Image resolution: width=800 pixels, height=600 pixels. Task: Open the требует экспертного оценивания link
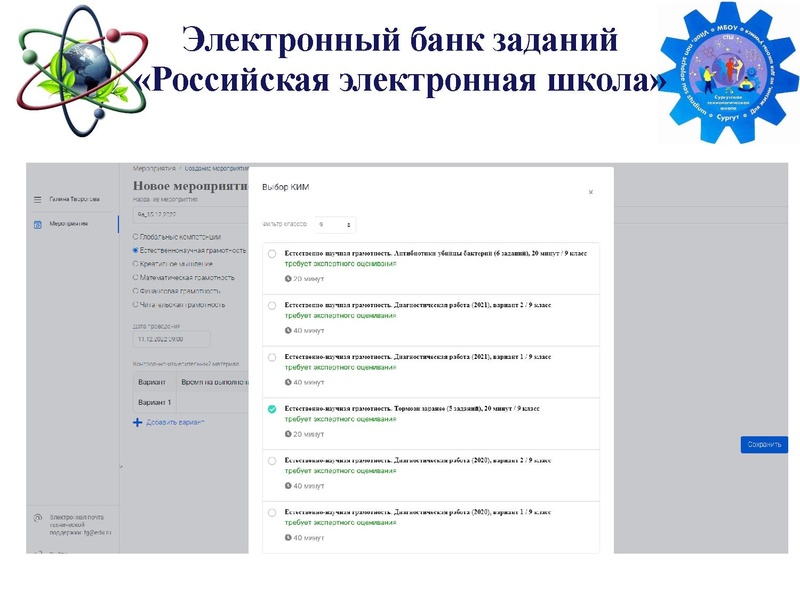click(339, 265)
